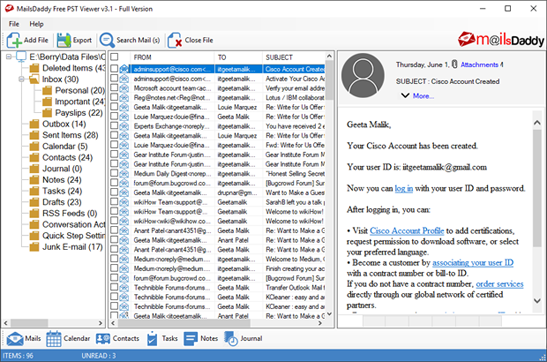Open the Cisco Account Profile link

[407, 231]
